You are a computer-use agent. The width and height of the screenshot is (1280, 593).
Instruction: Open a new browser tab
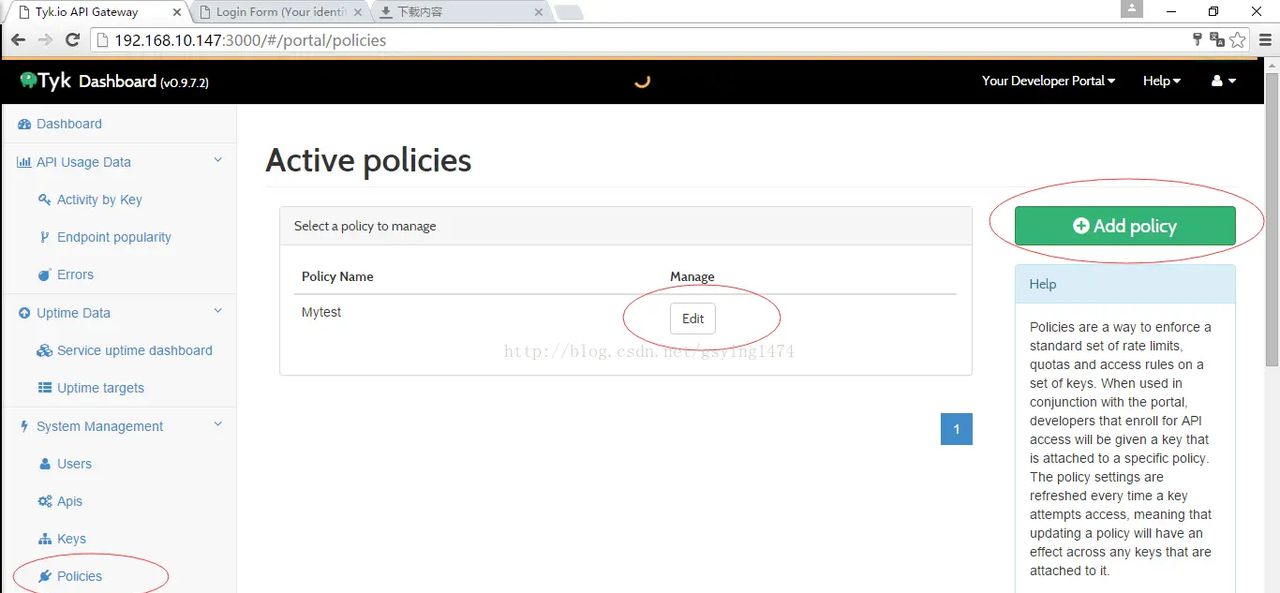[x=568, y=13]
